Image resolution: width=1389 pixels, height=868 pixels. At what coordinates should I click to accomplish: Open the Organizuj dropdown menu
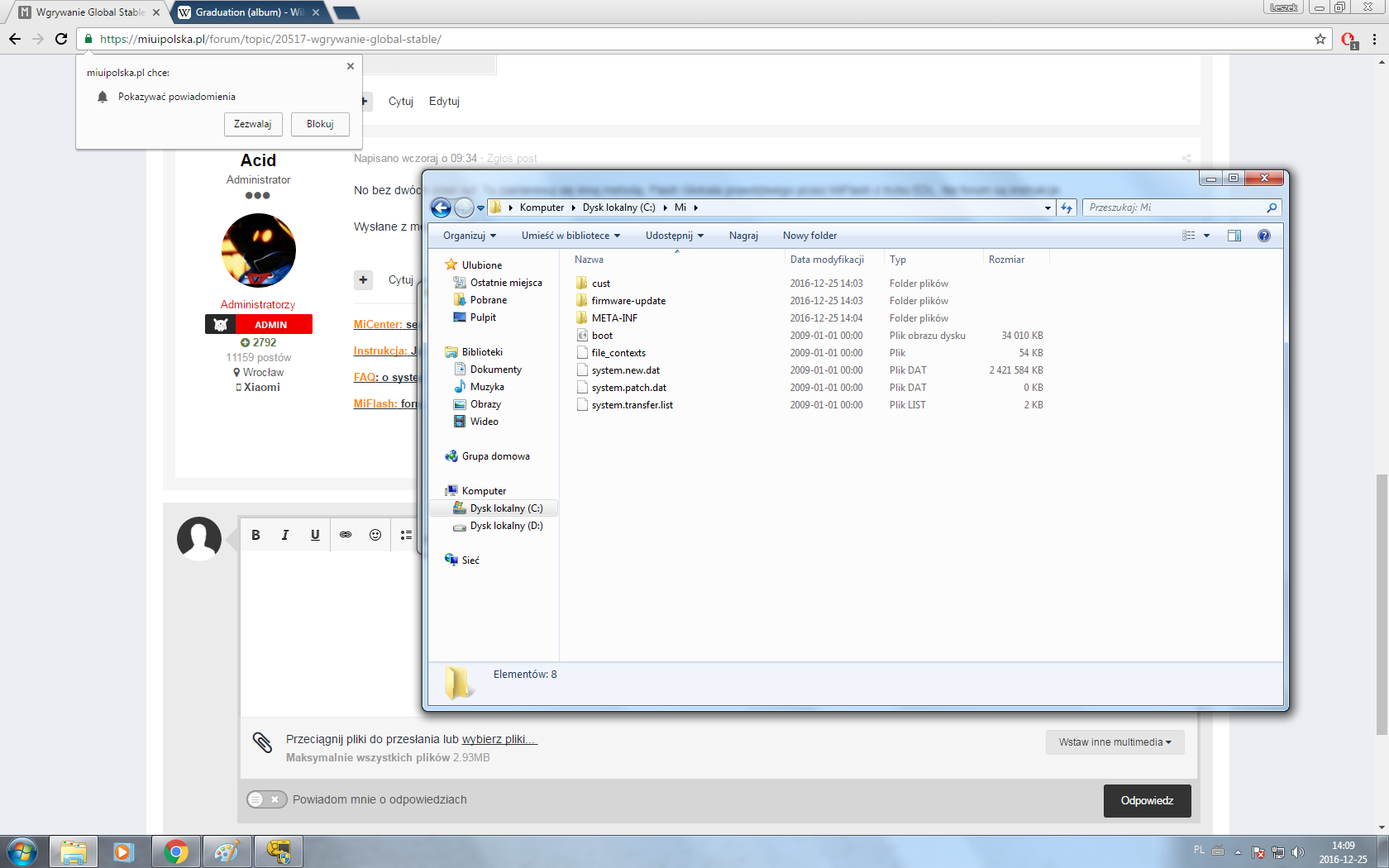click(x=469, y=236)
